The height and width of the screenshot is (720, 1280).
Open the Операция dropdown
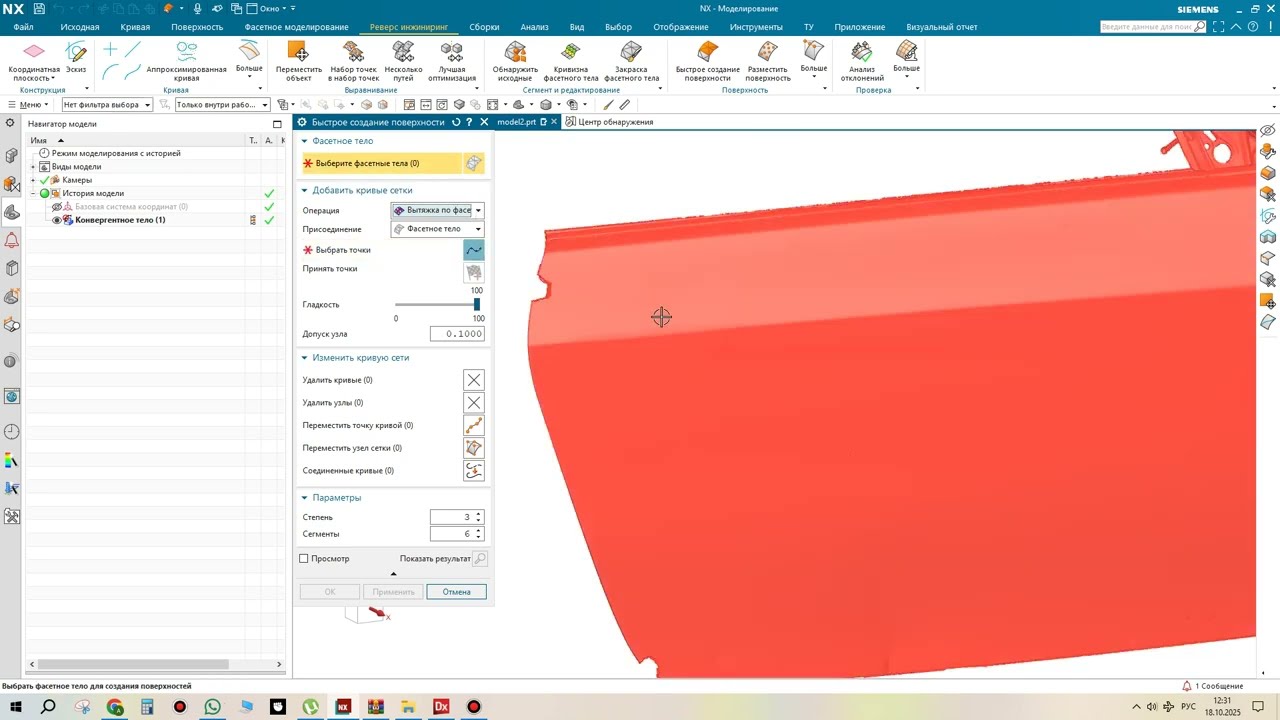437,210
